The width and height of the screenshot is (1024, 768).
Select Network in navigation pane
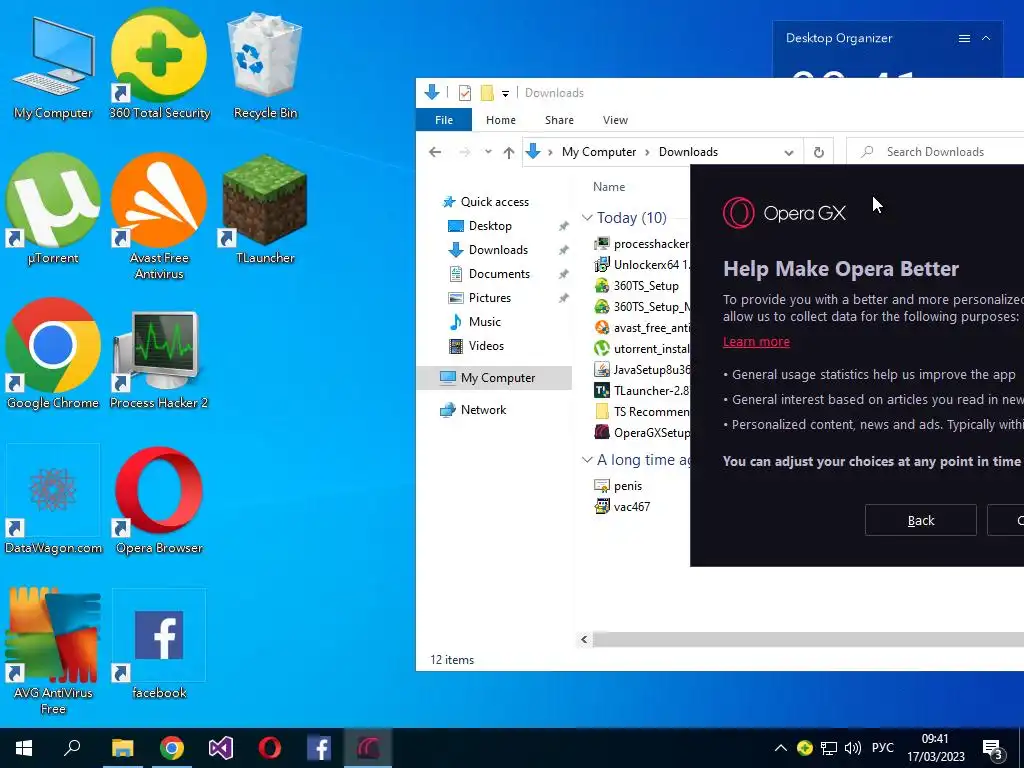tap(474, 410)
